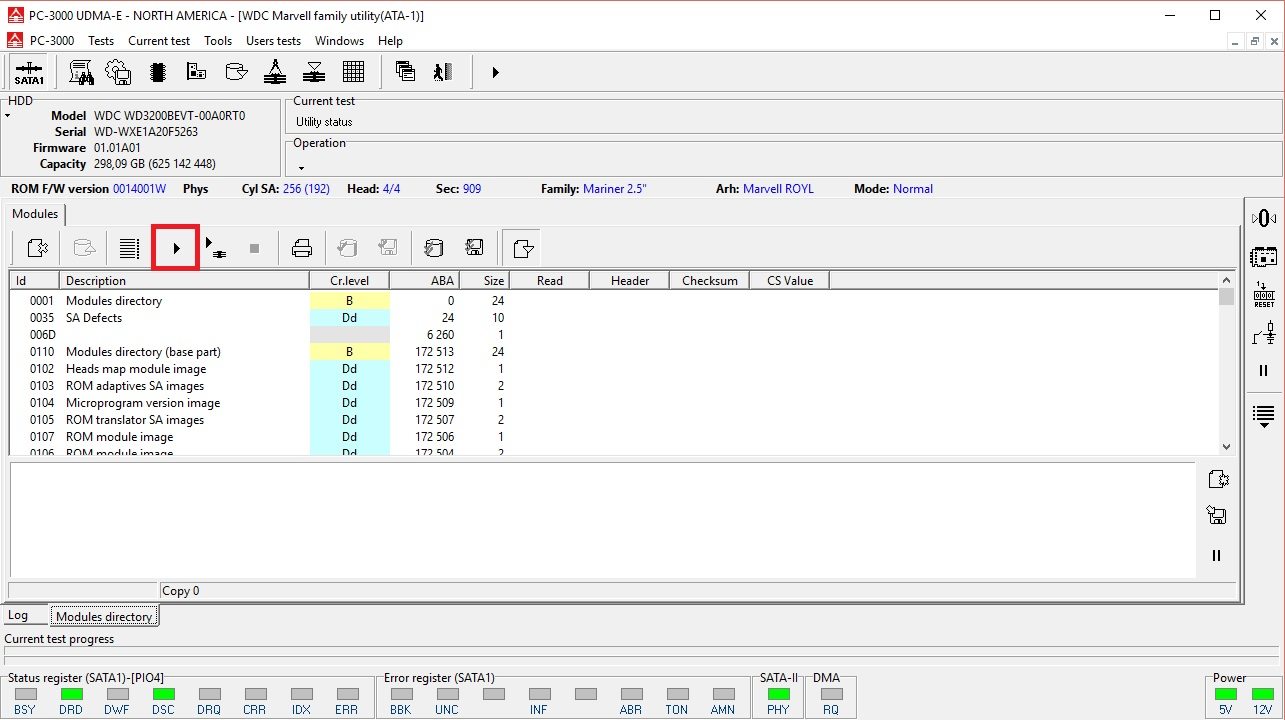The height and width of the screenshot is (720, 1285).
Task: Open the Tools menu
Action: click(x=218, y=41)
